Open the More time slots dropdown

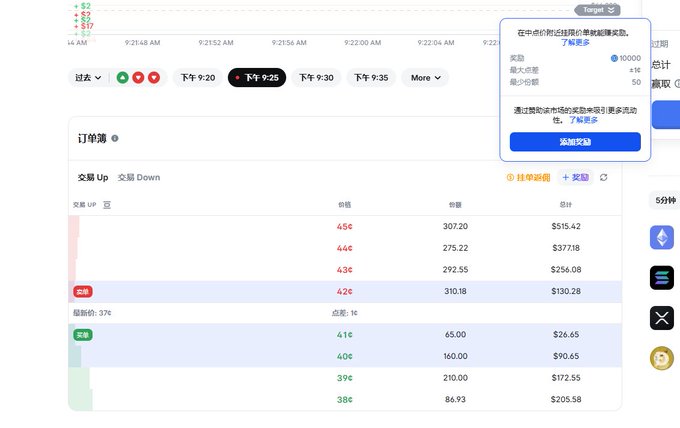point(425,78)
